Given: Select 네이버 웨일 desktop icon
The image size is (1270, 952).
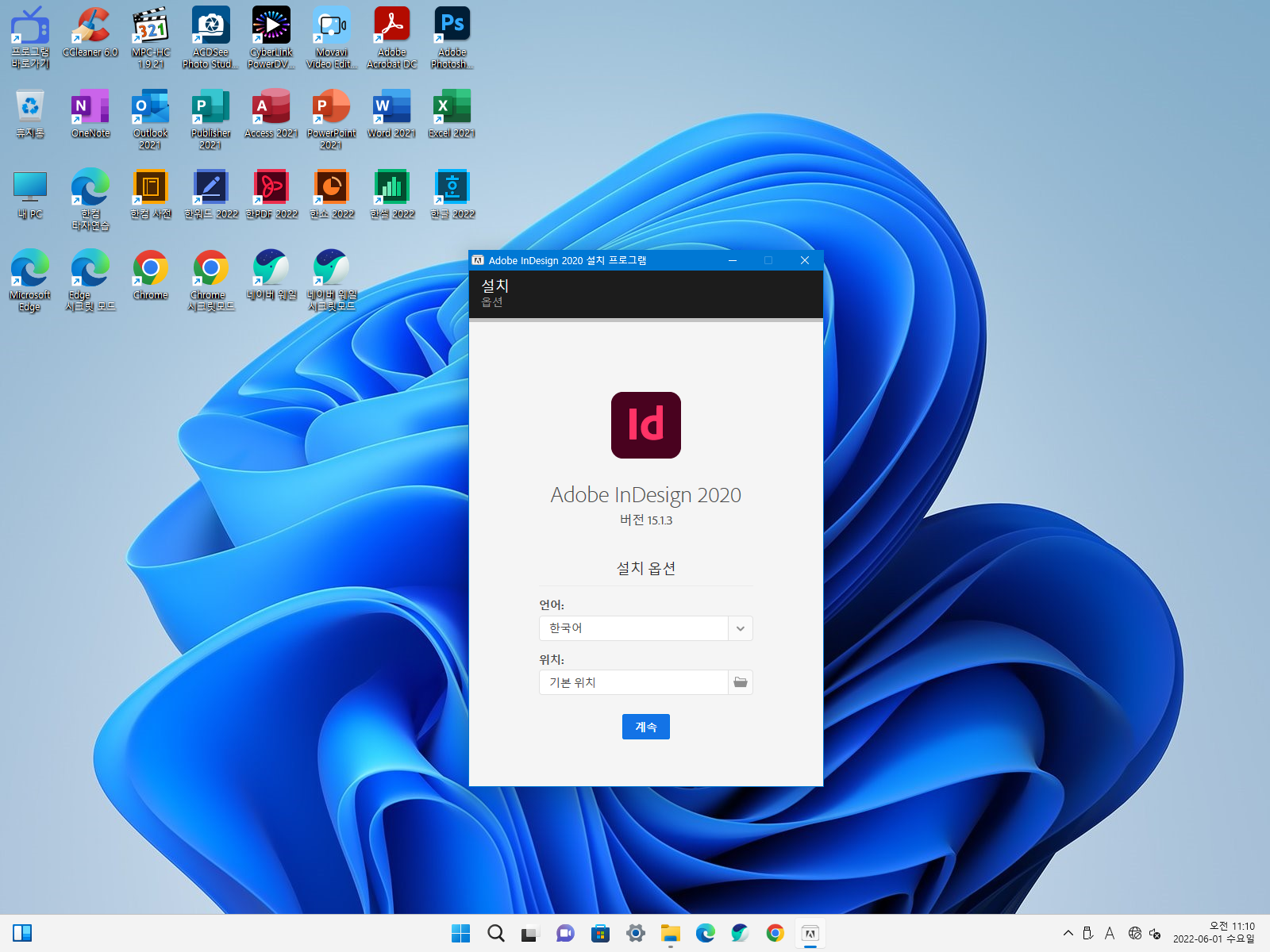Looking at the screenshot, I should coord(271,274).
